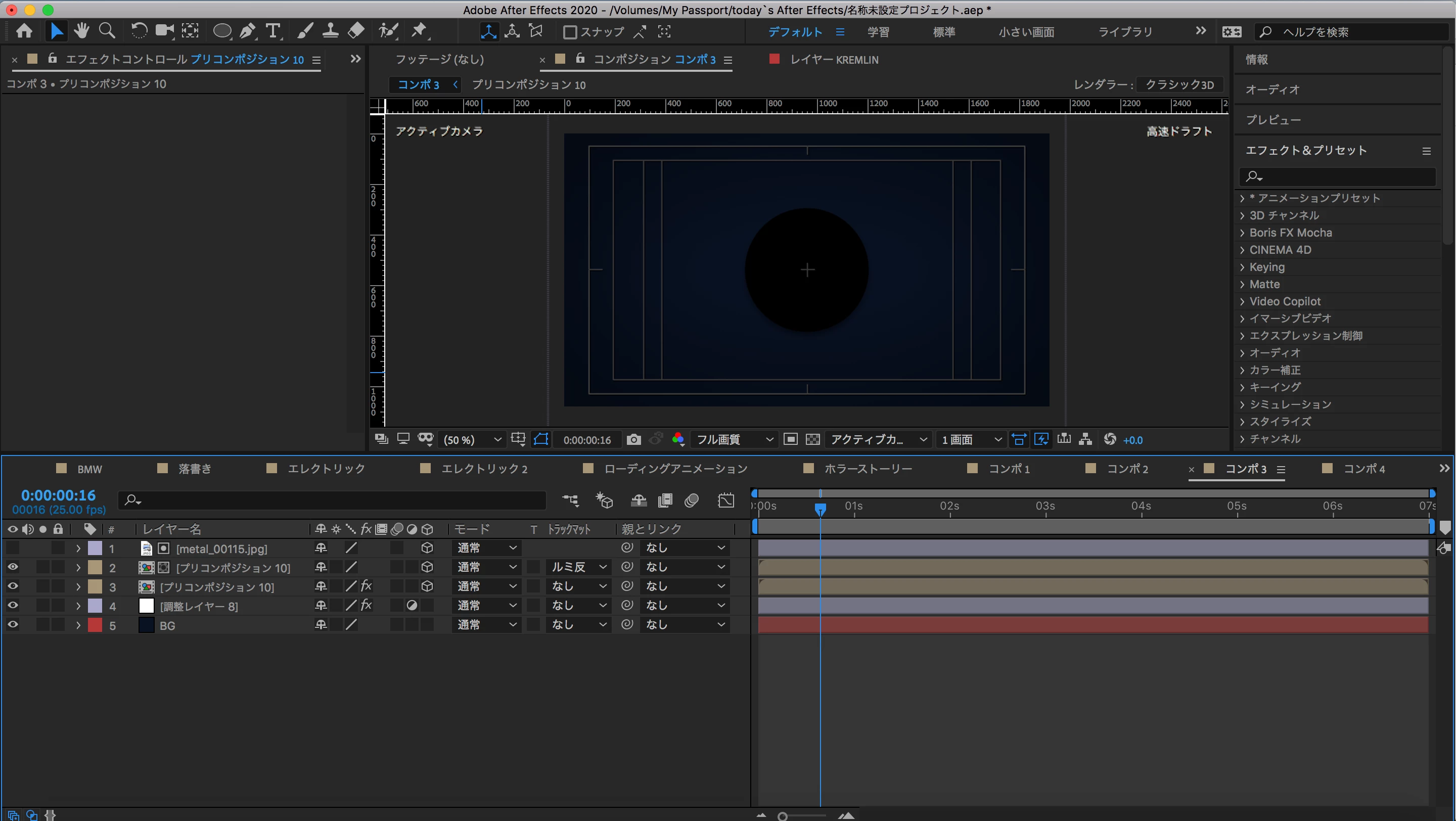The height and width of the screenshot is (821, 1456).
Task: Select the Type (T) tool
Action: pyautogui.click(x=273, y=31)
